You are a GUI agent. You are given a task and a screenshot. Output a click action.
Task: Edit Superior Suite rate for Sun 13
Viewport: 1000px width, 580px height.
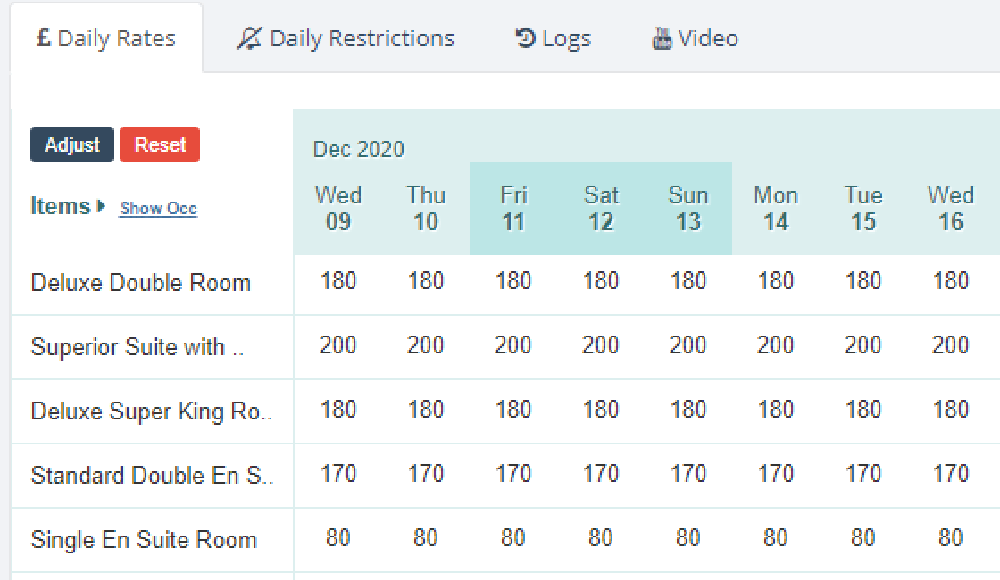point(688,345)
